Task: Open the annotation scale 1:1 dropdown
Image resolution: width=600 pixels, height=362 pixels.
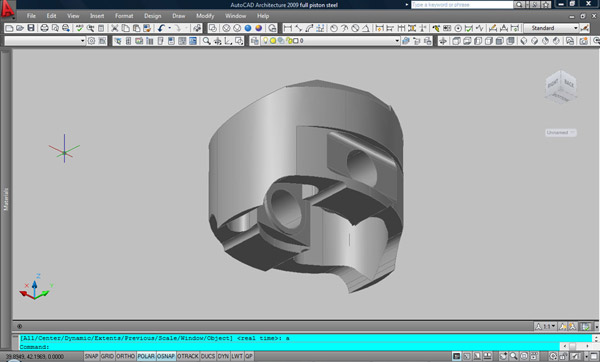Action: point(546,326)
